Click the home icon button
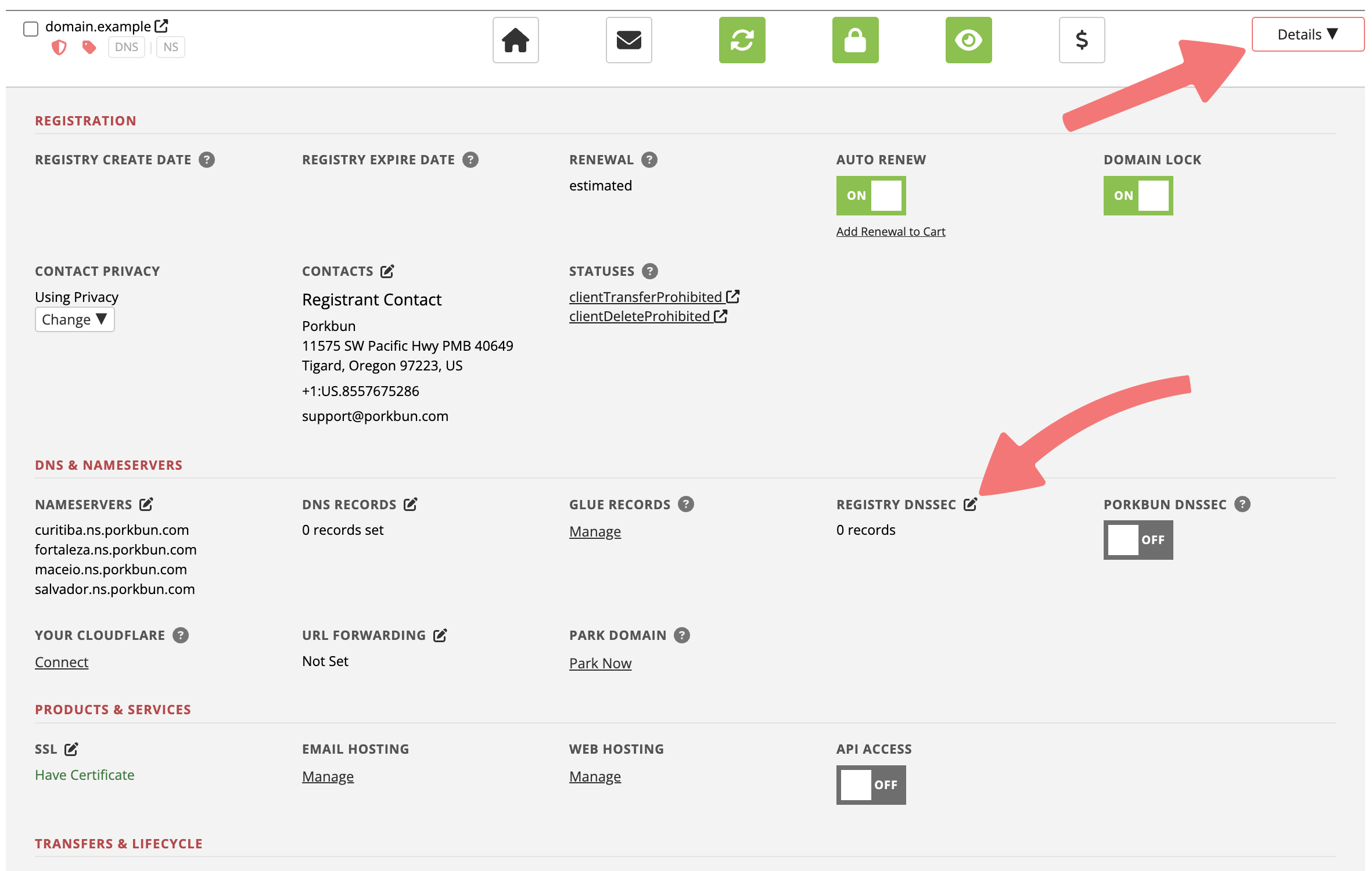The width and height of the screenshot is (1372, 871). point(515,40)
